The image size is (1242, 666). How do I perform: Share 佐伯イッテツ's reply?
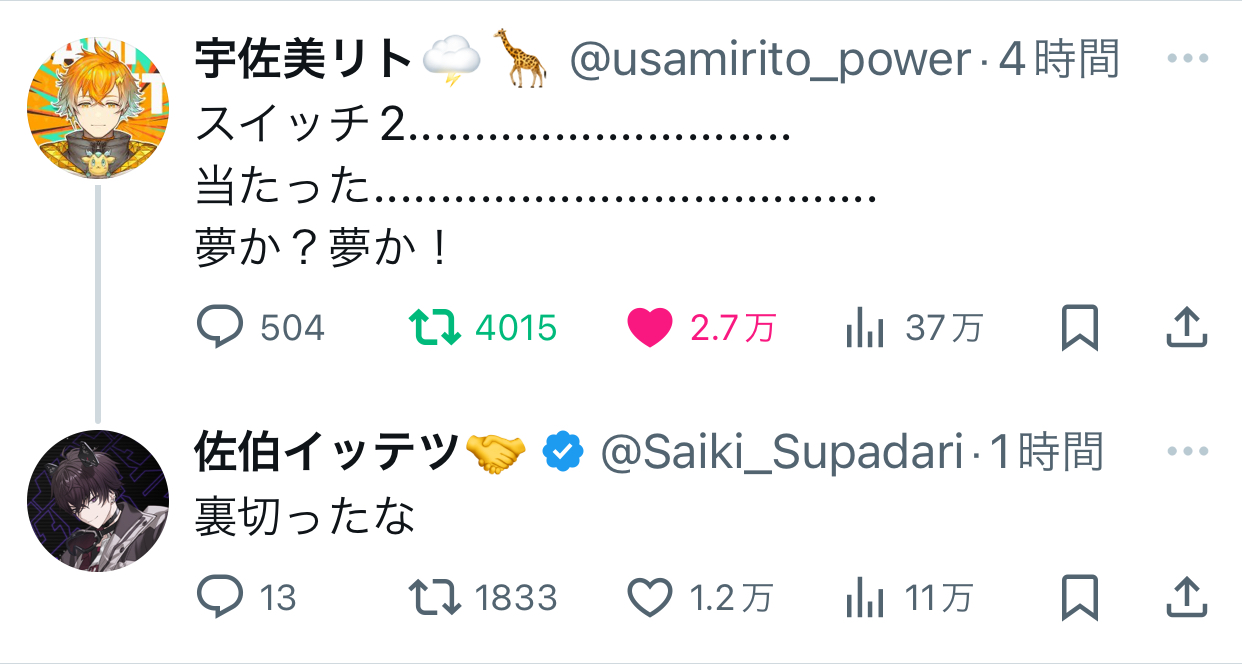click(1187, 597)
